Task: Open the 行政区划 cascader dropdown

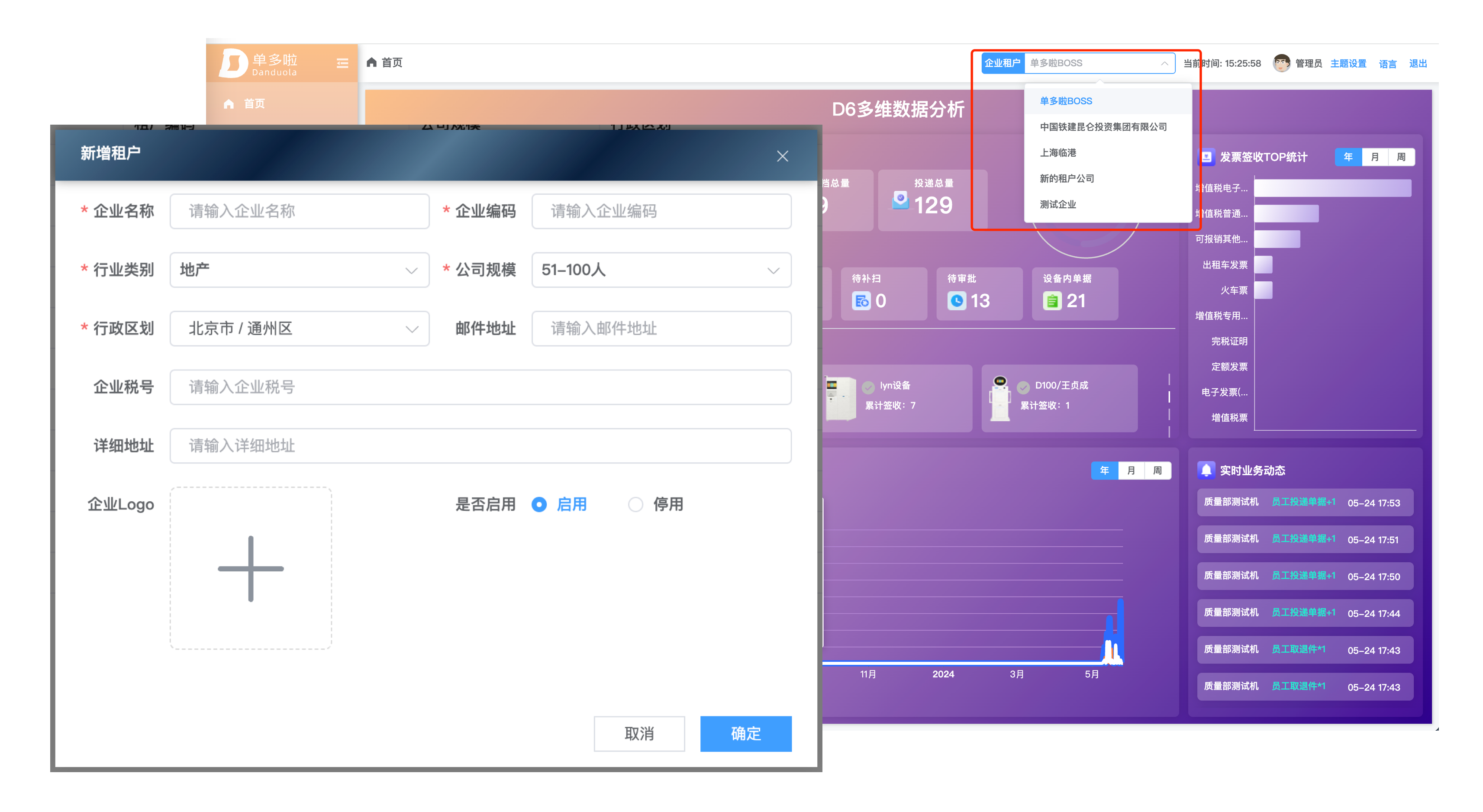Action: coord(300,329)
